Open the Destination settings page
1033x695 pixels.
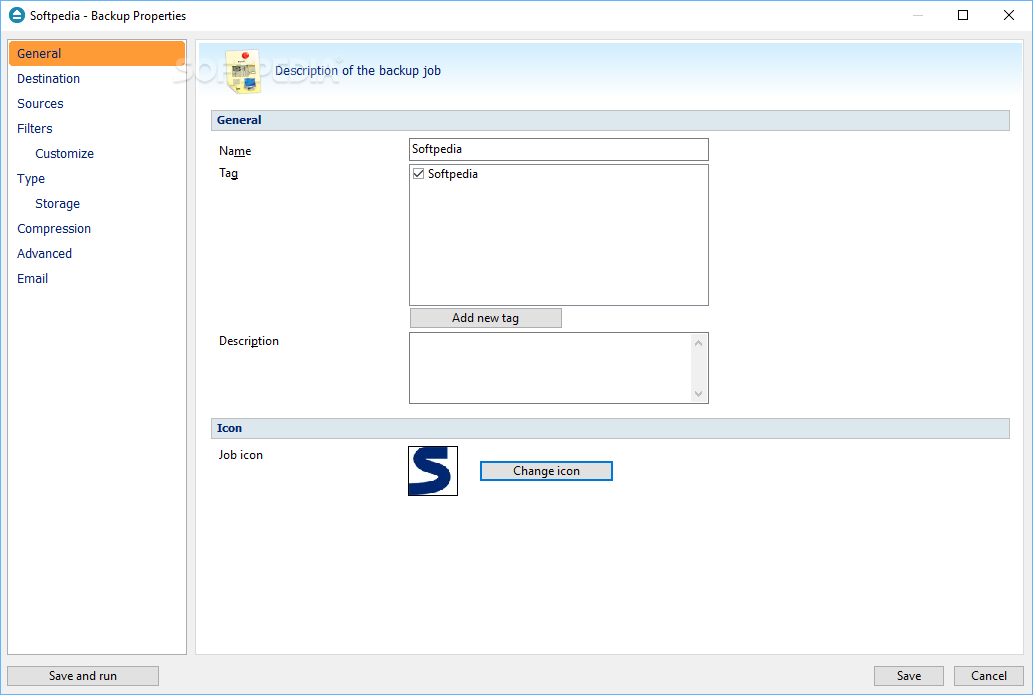coord(48,78)
